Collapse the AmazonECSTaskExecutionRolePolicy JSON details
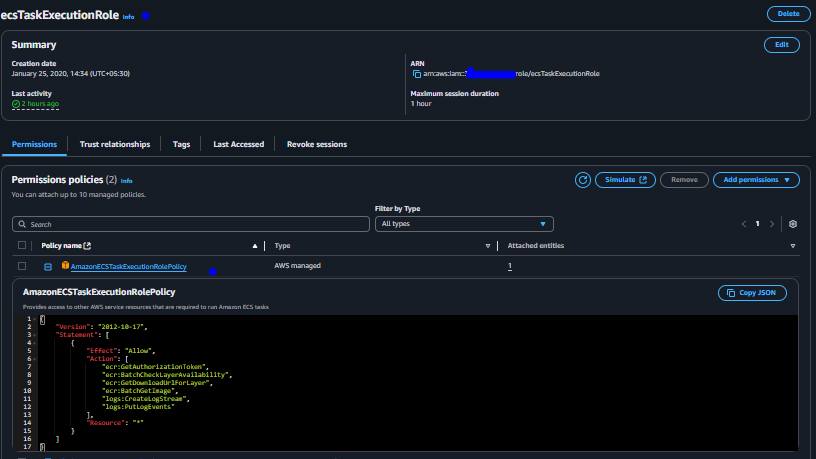The width and height of the screenshot is (816, 459). [48, 266]
